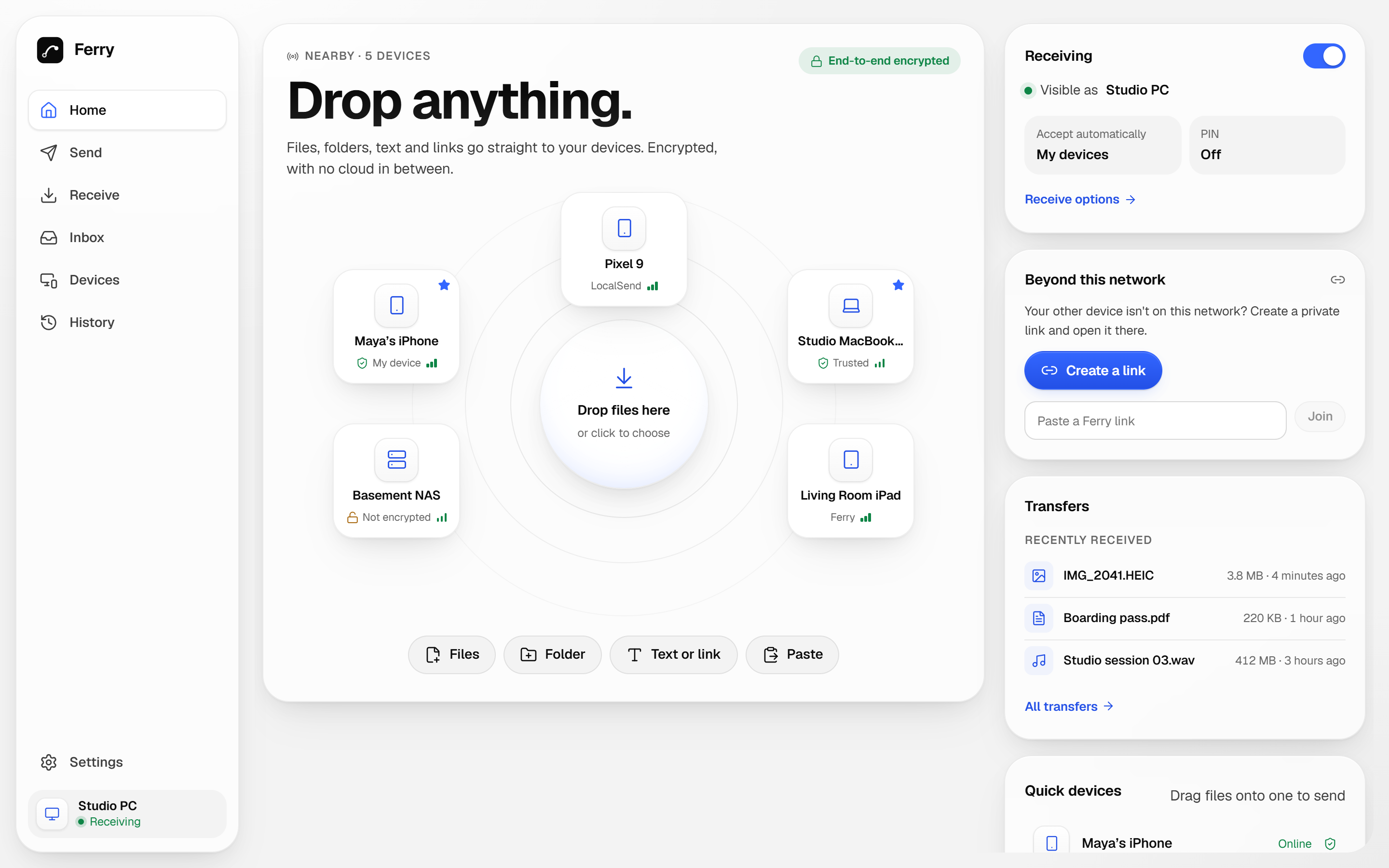Screen dimensions: 1389x868
Task: Click the Text or link button
Action: [673, 654]
